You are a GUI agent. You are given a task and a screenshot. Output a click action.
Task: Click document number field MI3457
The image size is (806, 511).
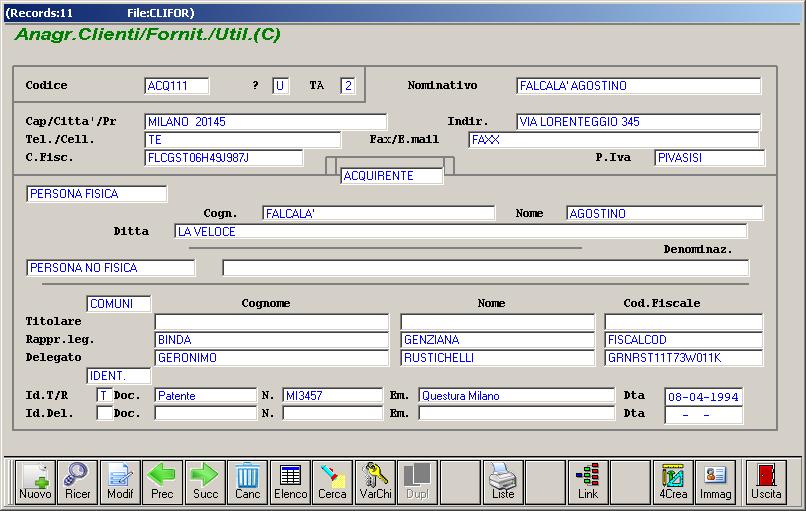click(x=333, y=395)
